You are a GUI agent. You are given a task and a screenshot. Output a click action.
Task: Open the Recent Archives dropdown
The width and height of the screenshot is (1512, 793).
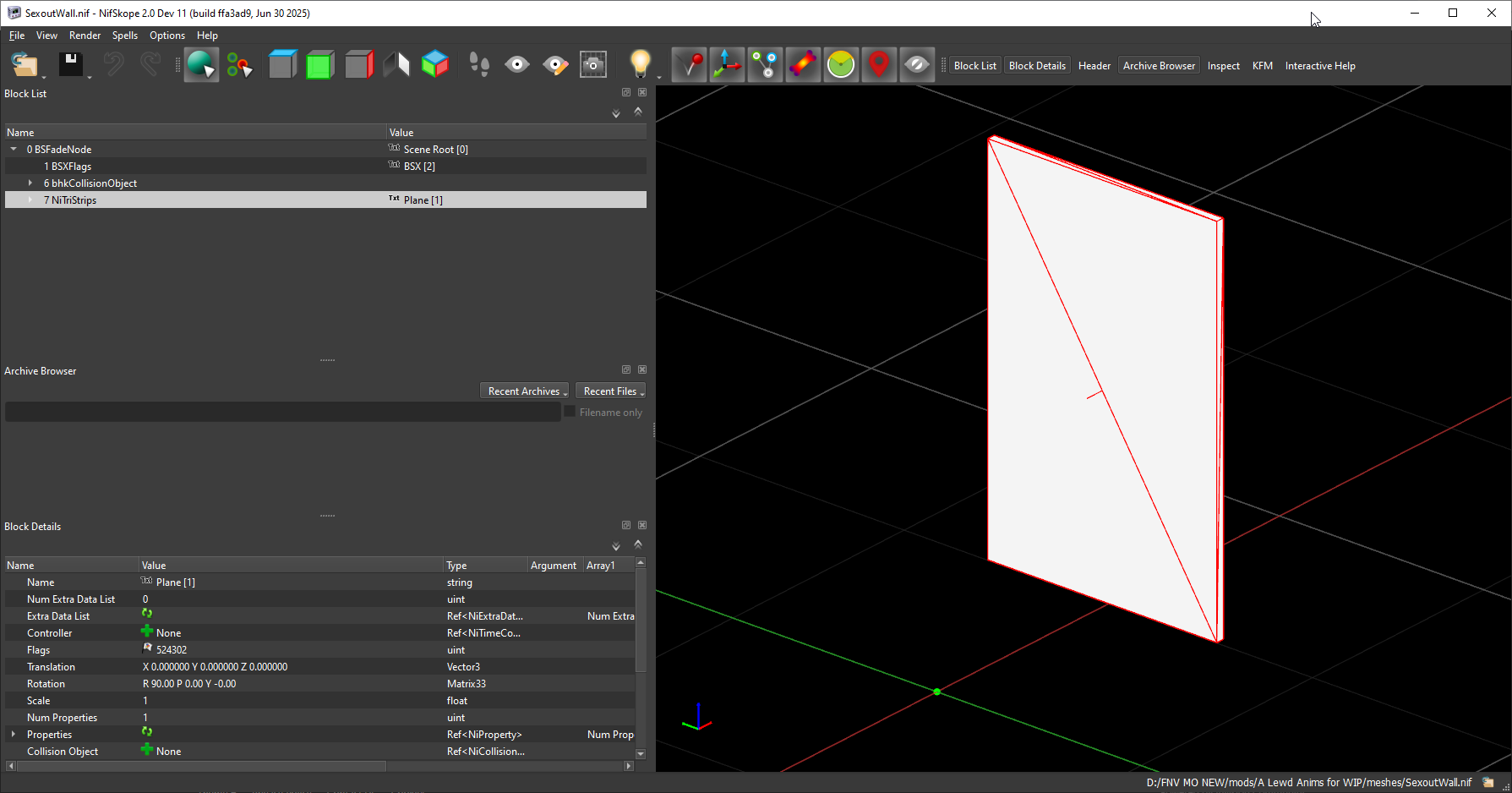point(525,391)
